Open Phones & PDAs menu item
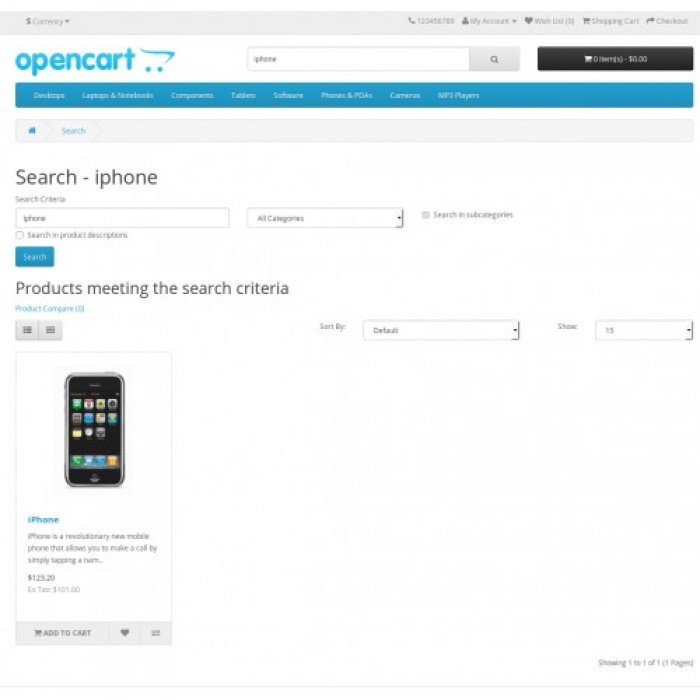700x700 pixels. 347,95
